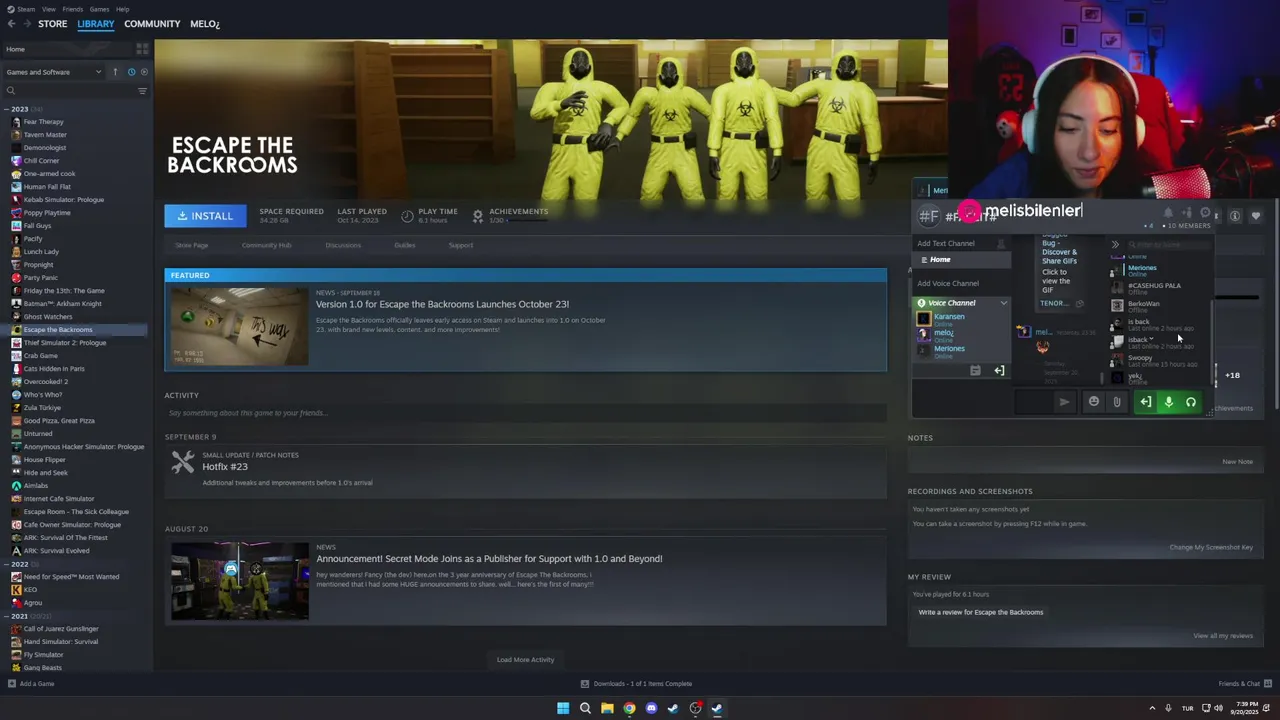The image size is (1280, 720).
Task: Collapse the chat member list chevrons
Action: tap(1115, 244)
